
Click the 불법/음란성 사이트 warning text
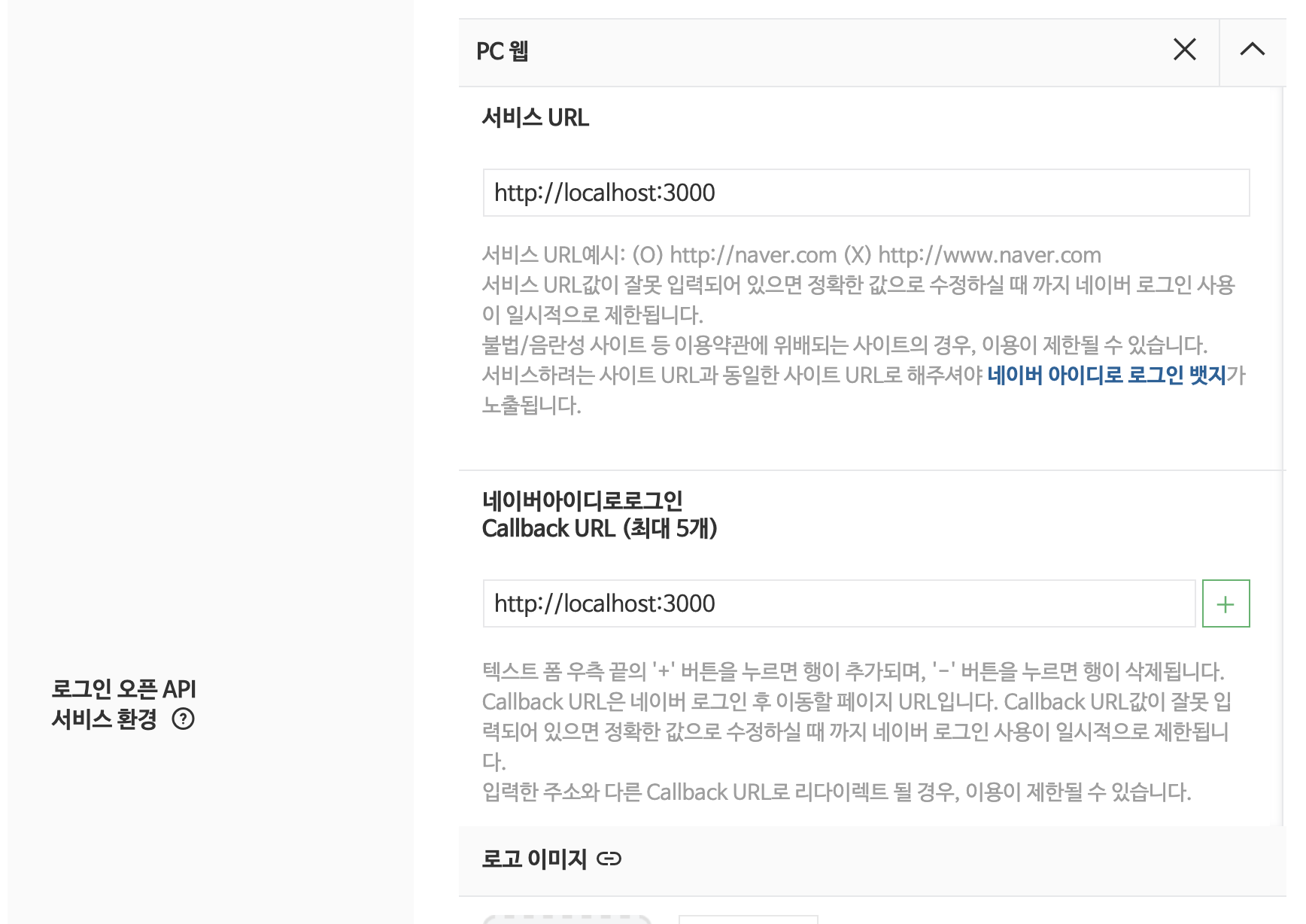tap(844, 345)
